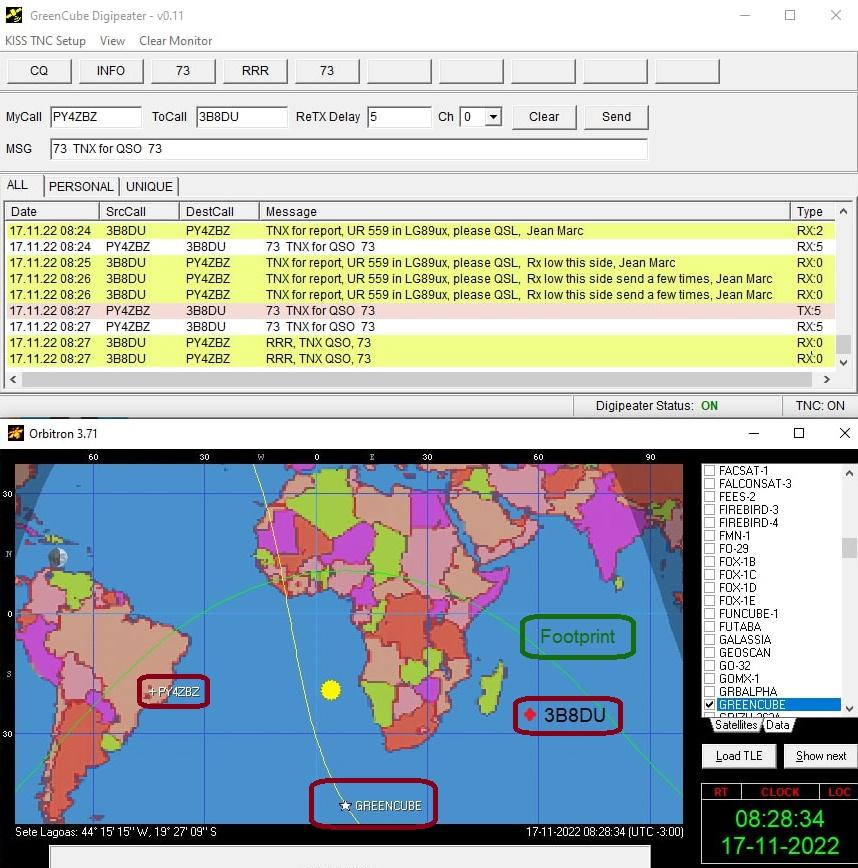The width and height of the screenshot is (858, 868).
Task: Click the GREENCUBE satellite star marker on map
Action: point(345,806)
